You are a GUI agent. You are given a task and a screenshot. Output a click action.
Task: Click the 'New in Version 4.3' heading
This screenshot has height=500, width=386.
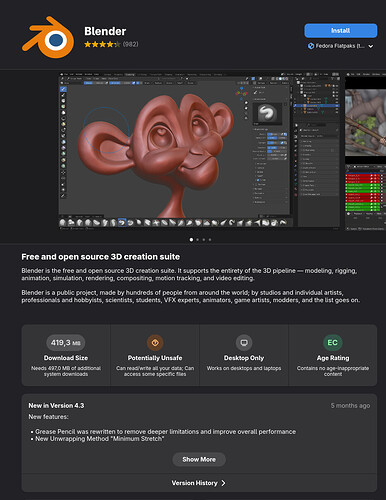tap(56, 406)
